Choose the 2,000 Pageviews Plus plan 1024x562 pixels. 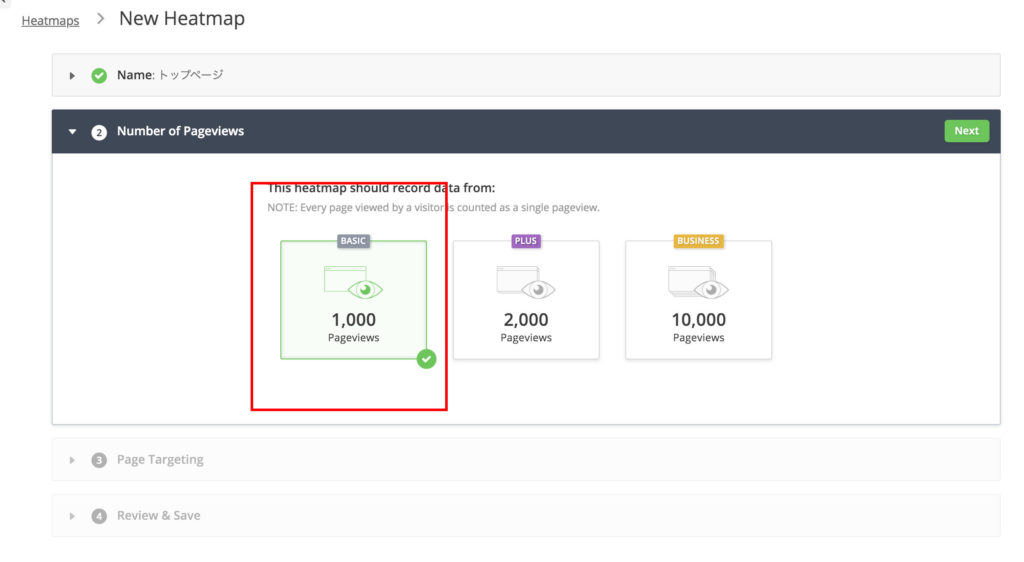(x=526, y=300)
